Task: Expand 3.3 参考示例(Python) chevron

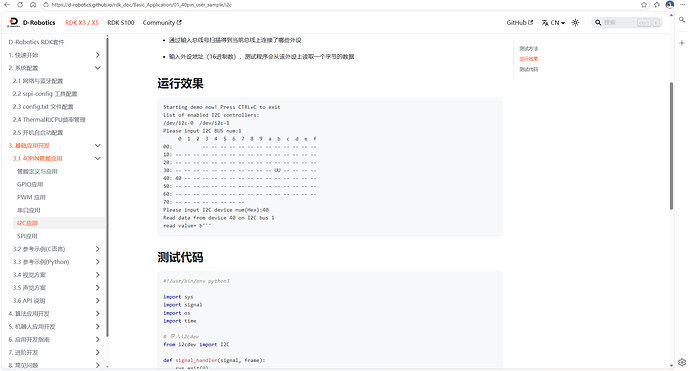Action: pyautogui.click(x=98, y=262)
